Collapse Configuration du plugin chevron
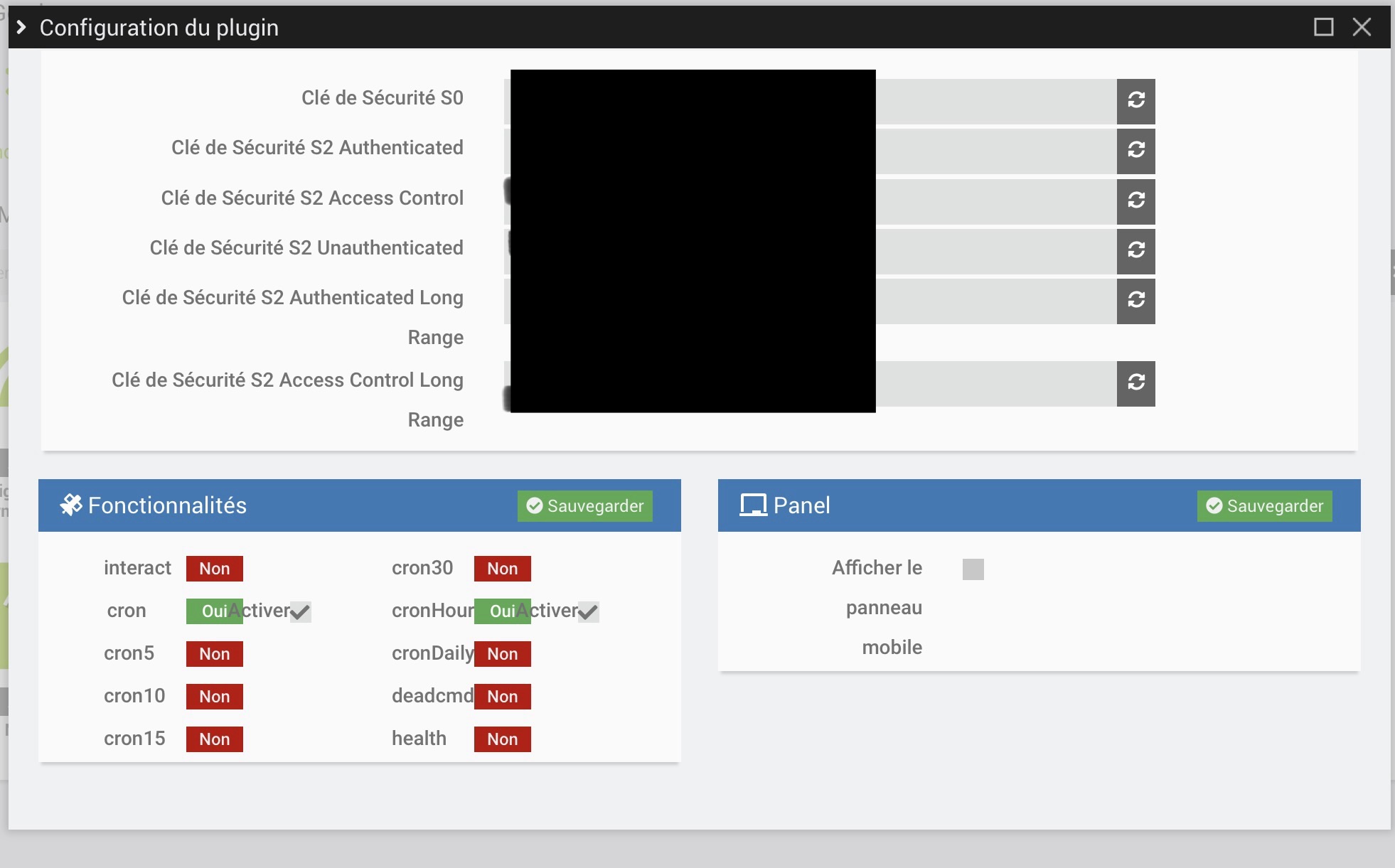This screenshot has height=868, width=1395. tap(21, 28)
